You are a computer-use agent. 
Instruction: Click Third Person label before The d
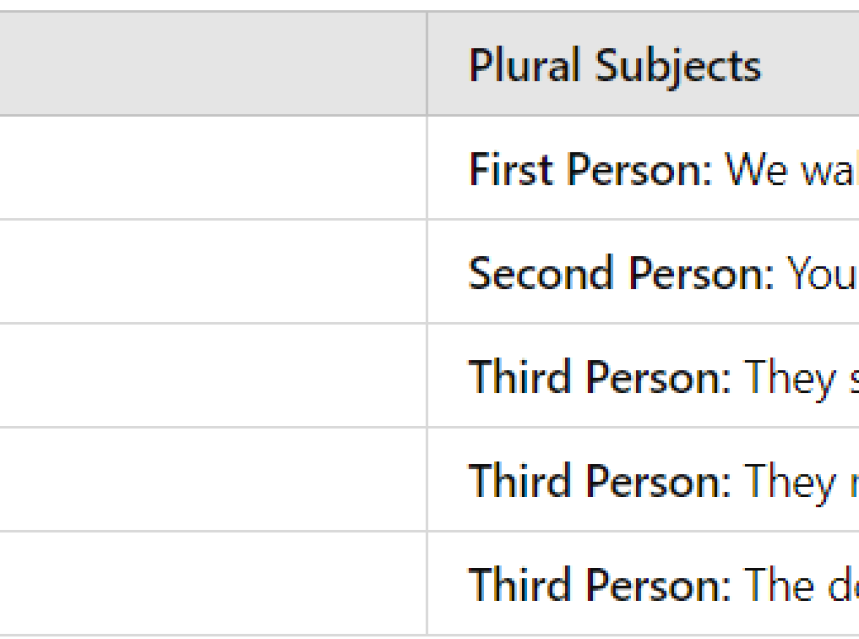[x=600, y=585]
